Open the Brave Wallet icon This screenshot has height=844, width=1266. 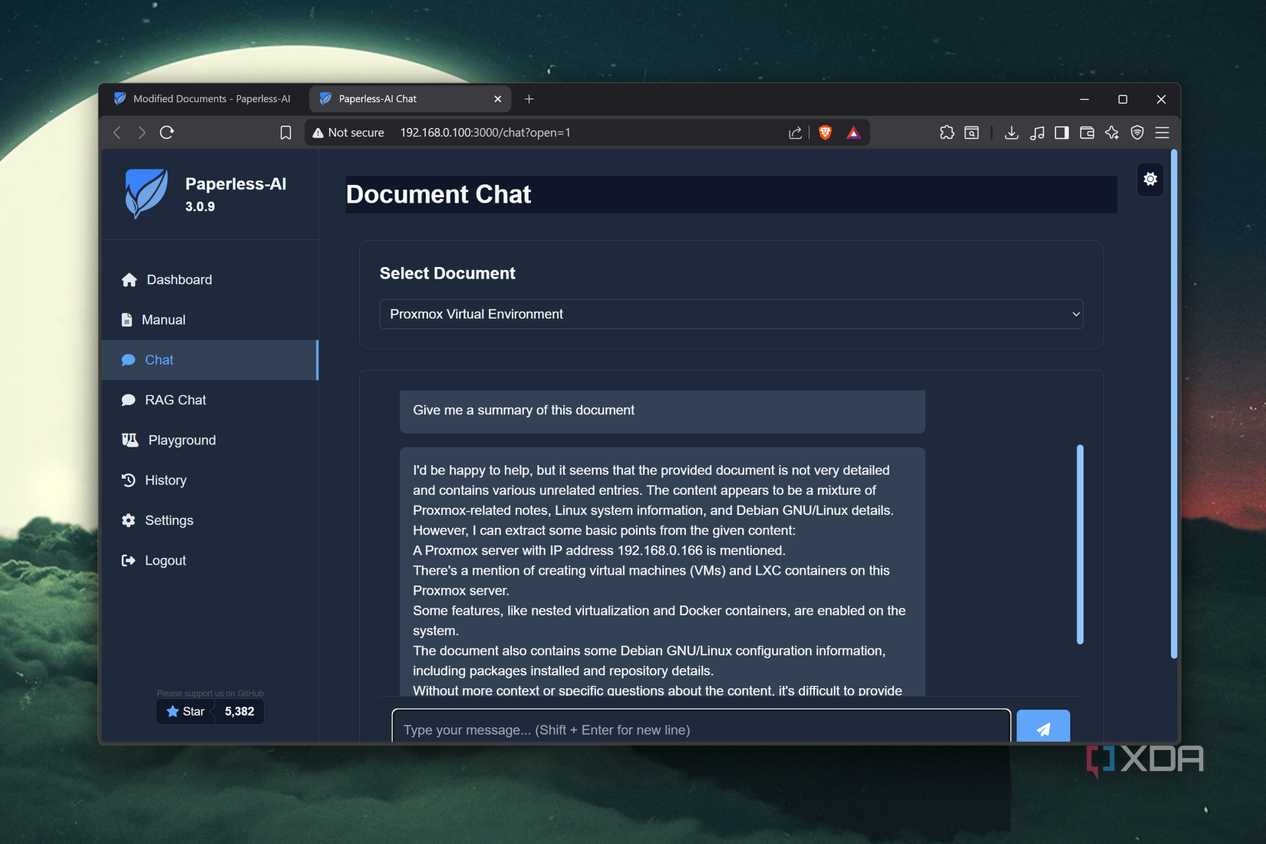(x=1087, y=132)
